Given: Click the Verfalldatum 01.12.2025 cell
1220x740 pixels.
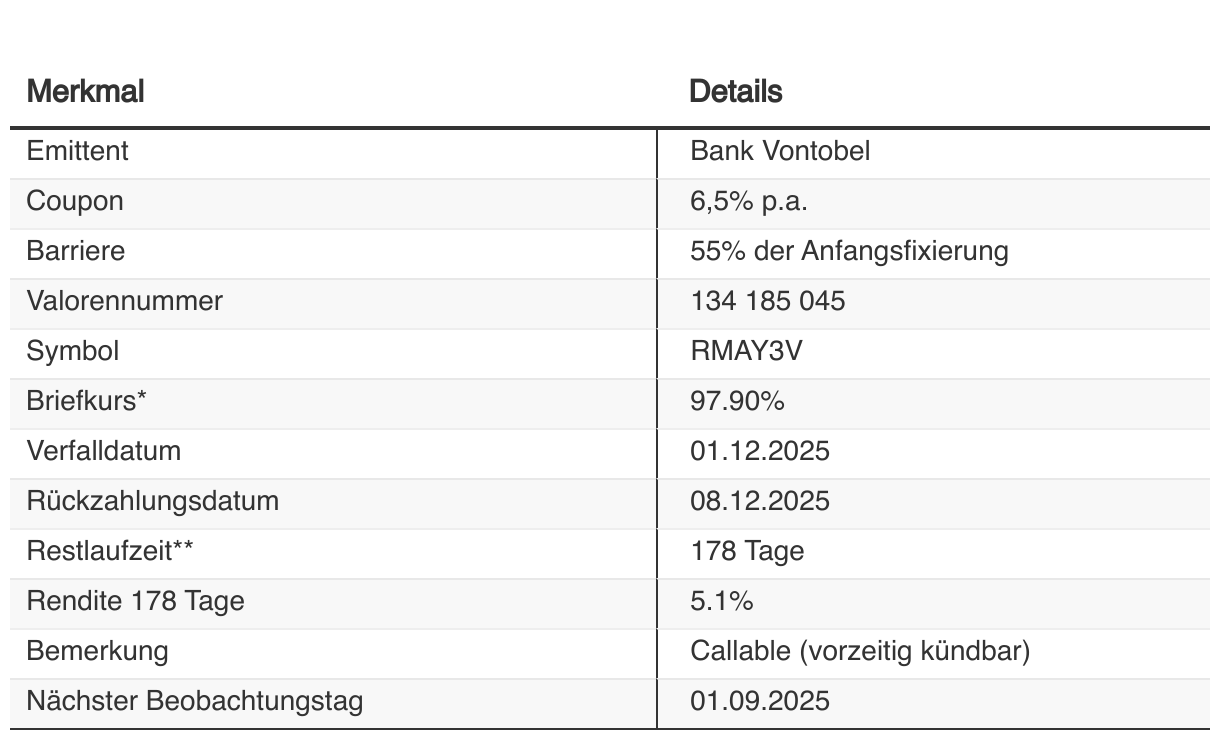Looking at the screenshot, I should (760, 451).
